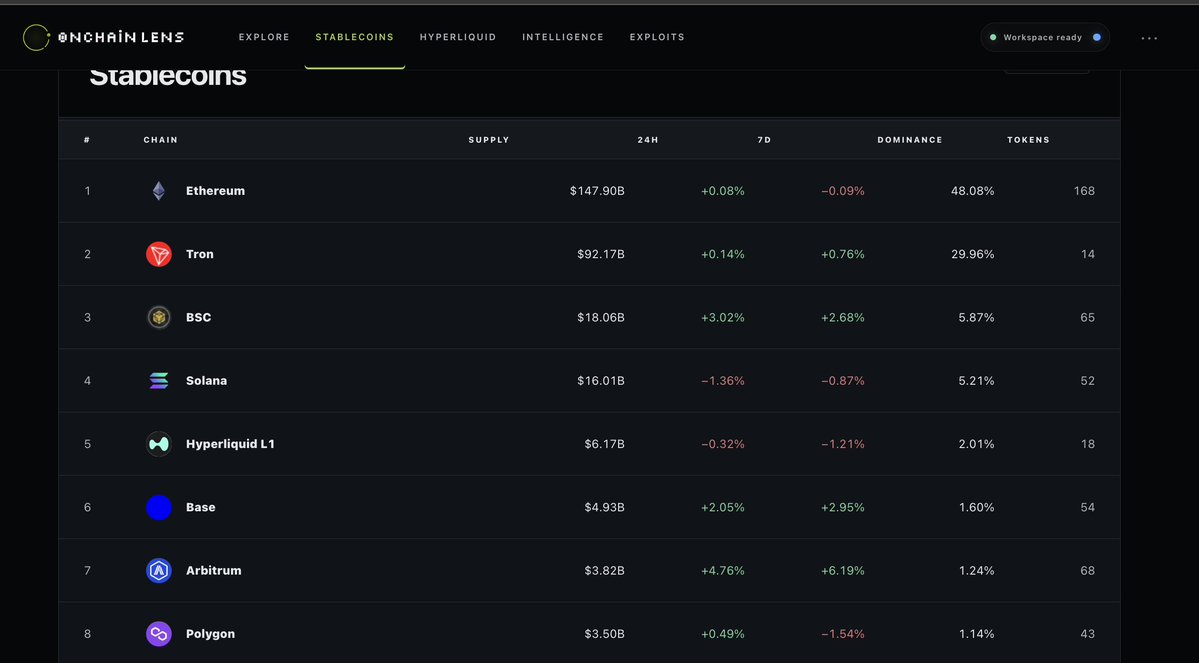Image resolution: width=1199 pixels, height=663 pixels.
Task: Click Ethereum dominance 48.08%
Action: (973, 191)
